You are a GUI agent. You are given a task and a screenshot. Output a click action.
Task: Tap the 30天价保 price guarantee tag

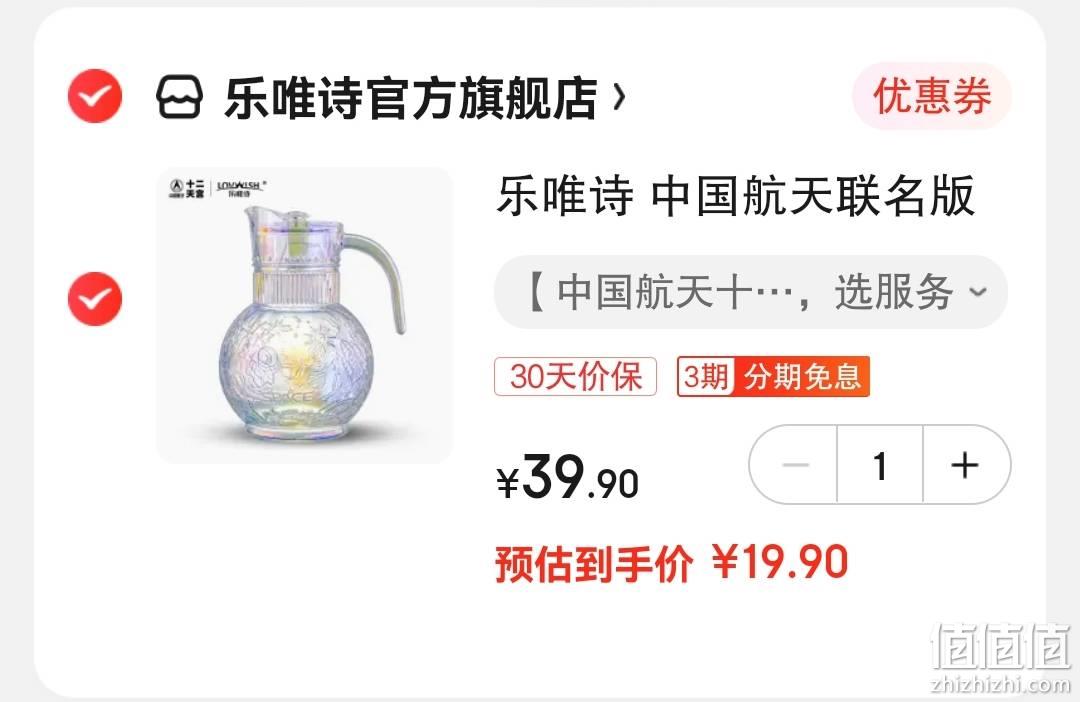click(x=575, y=376)
